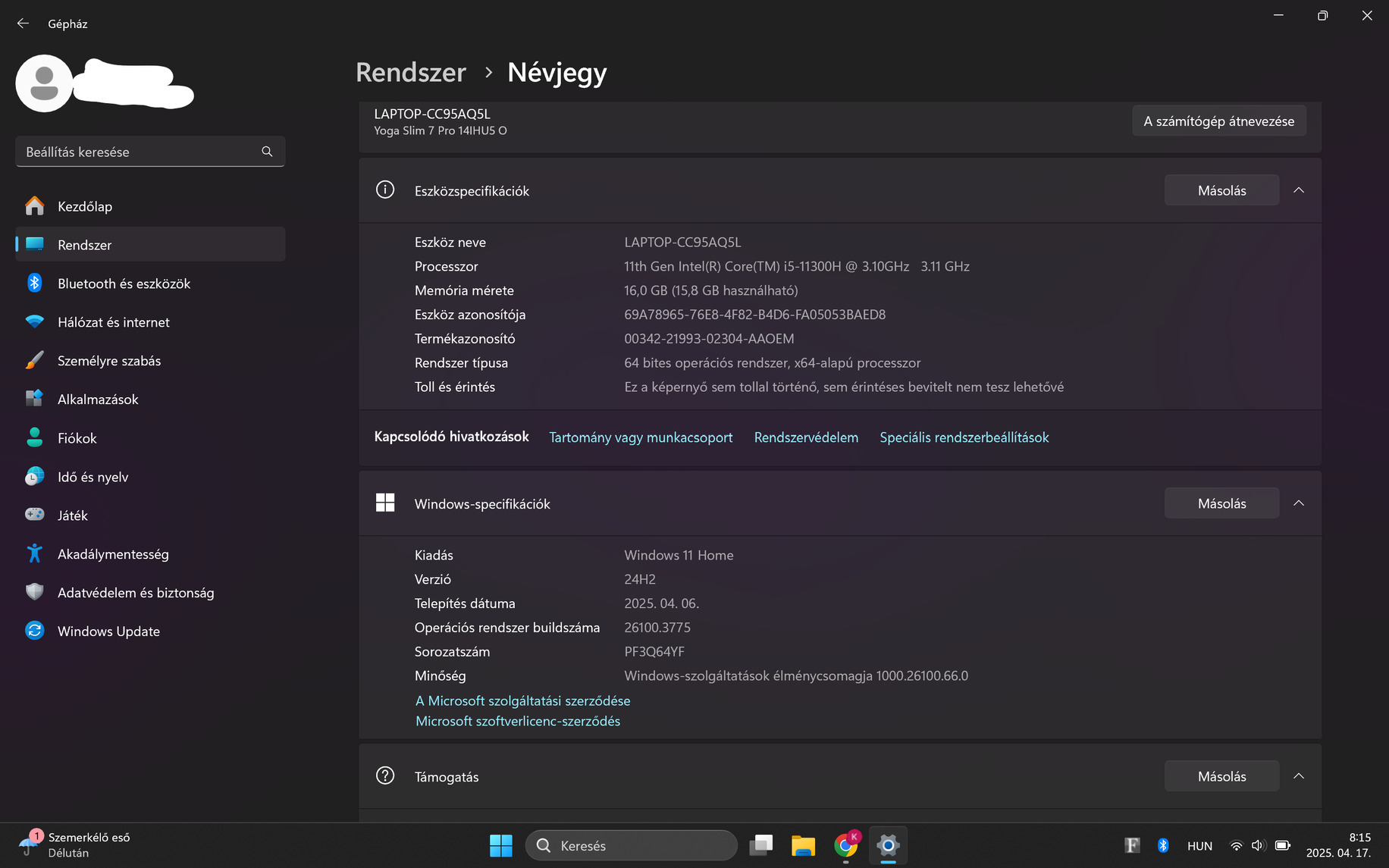Image resolution: width=1389 pixels, height=868 pixels.
Task: Select the processor value 11th Gen Intel text
Action: point(797,266)
